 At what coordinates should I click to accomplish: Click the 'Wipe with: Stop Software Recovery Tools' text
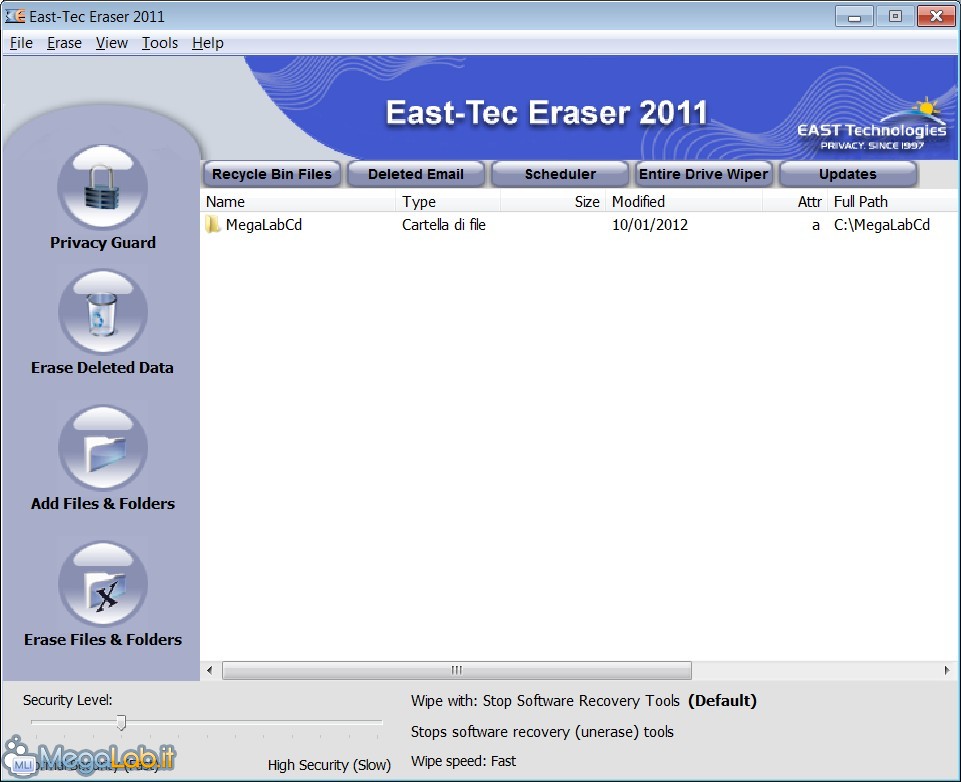pyautogui.click(x=545, y=700)
